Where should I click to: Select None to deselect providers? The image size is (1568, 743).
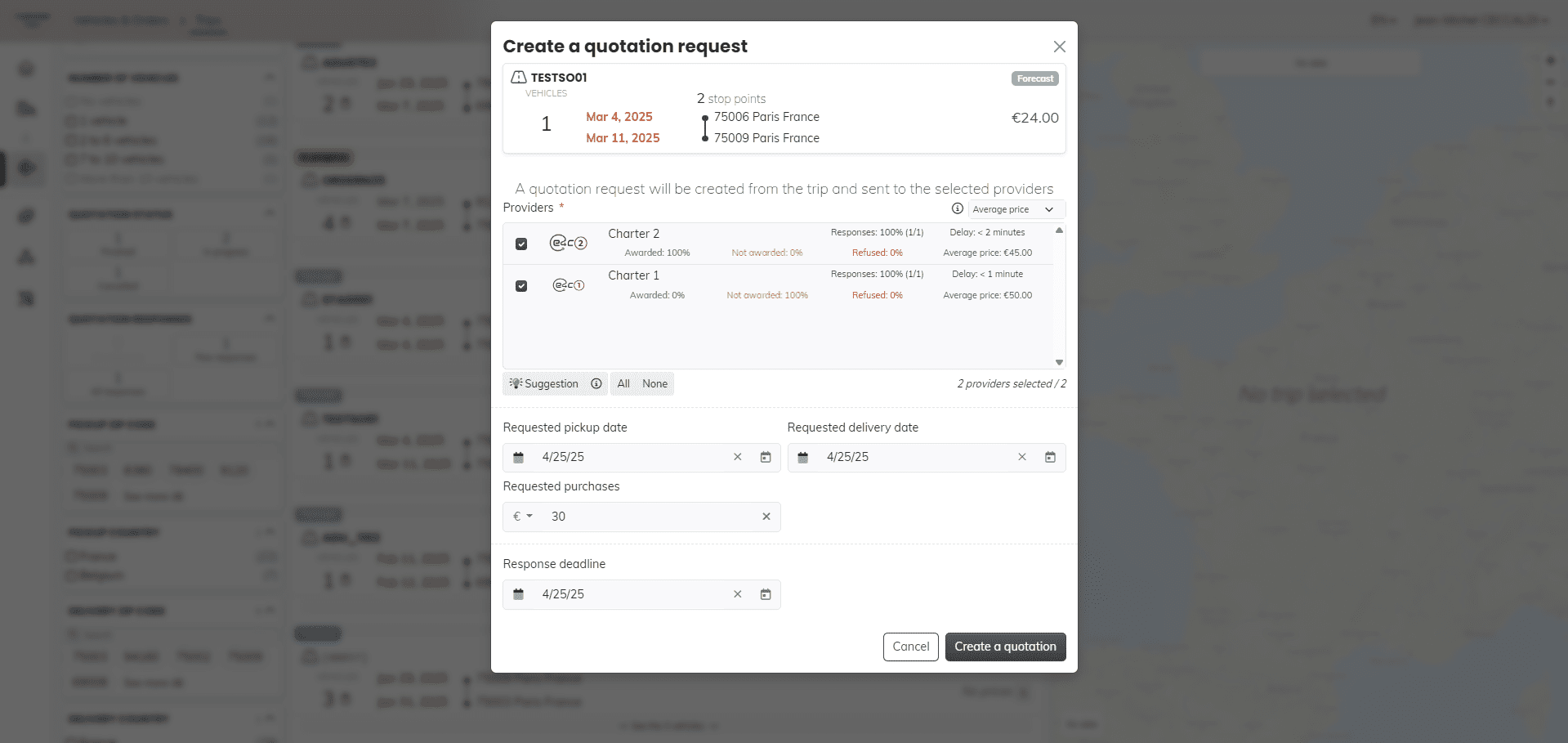click(x=654, y=383)
